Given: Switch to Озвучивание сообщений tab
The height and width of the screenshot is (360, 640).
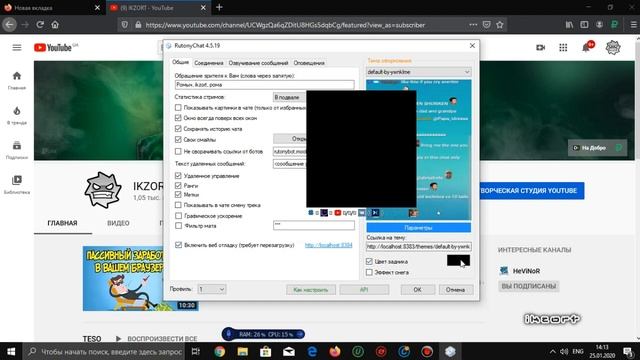Looking at the screenshot, I should tap(258, 63).
